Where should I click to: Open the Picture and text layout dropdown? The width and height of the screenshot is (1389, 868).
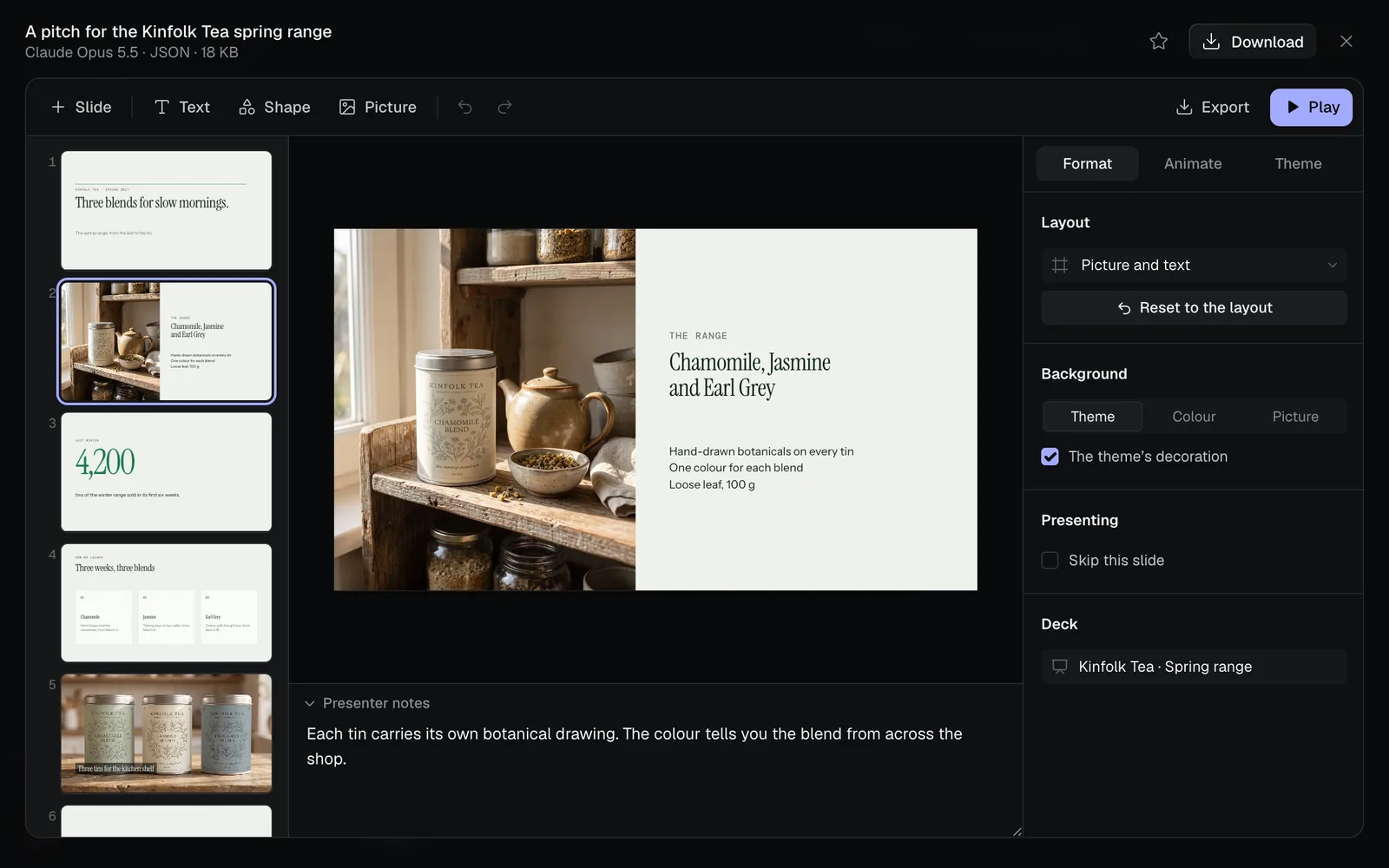[1194, 265]
